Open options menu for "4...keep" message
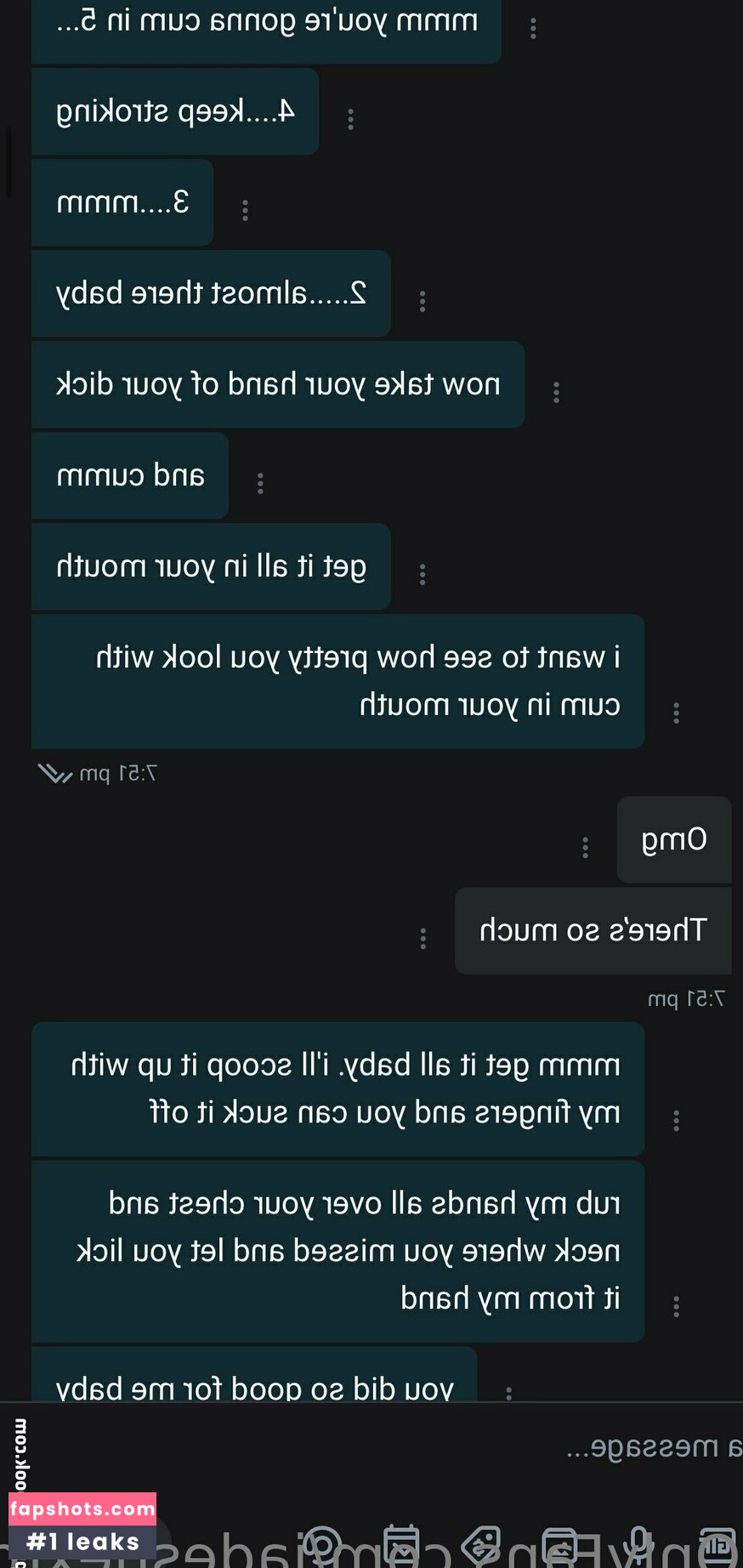 point(350,119)
